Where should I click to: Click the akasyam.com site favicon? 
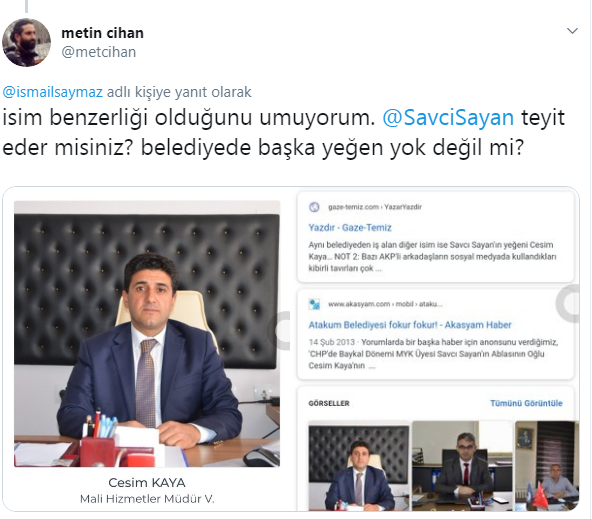point(314,304)
